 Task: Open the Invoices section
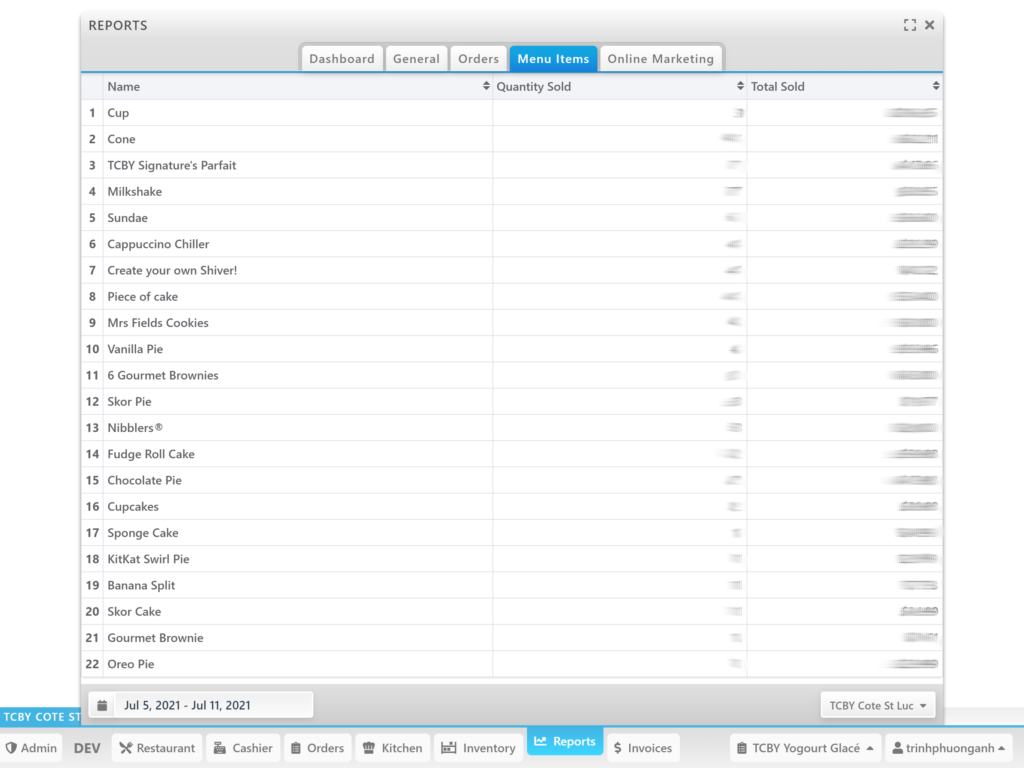tap(641, 748)
